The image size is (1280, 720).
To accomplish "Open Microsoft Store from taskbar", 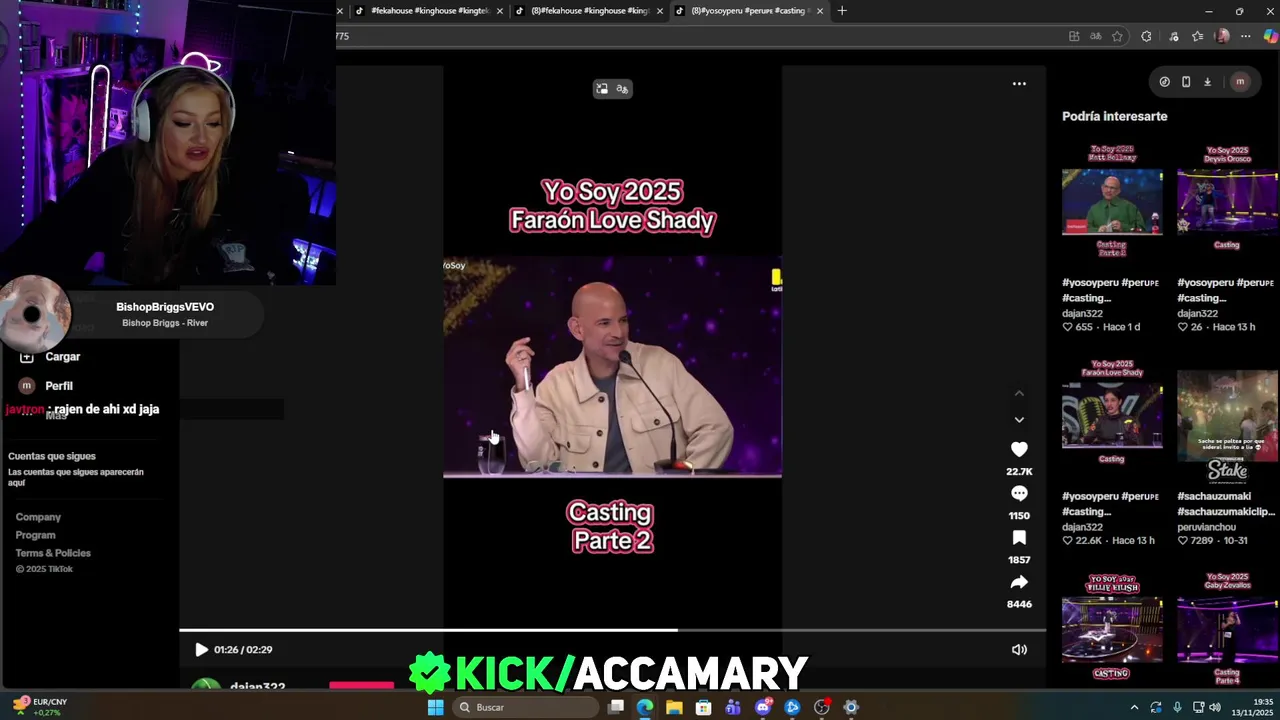I will tap(704, 707).
